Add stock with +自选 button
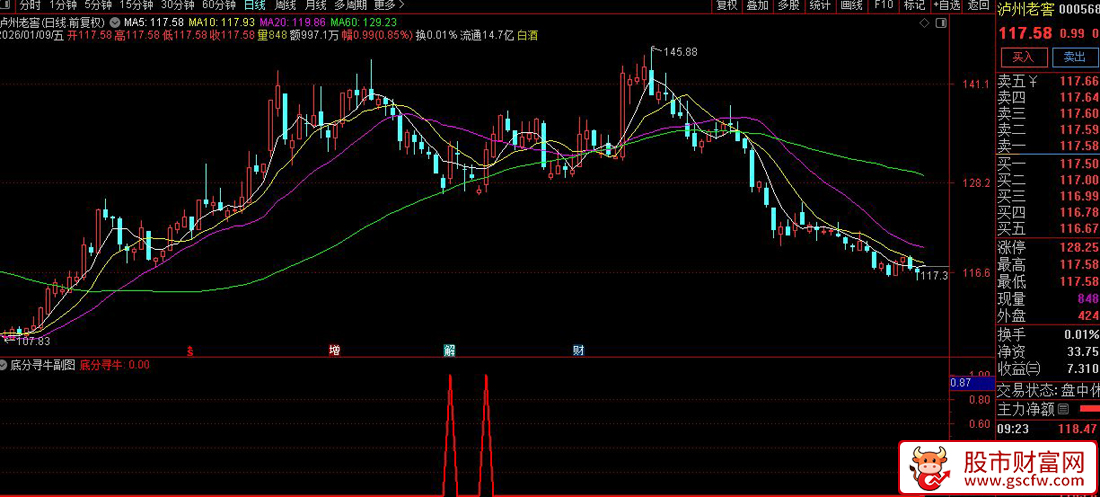This screenshot has height=497, width=1100. [x=946, y=5]
